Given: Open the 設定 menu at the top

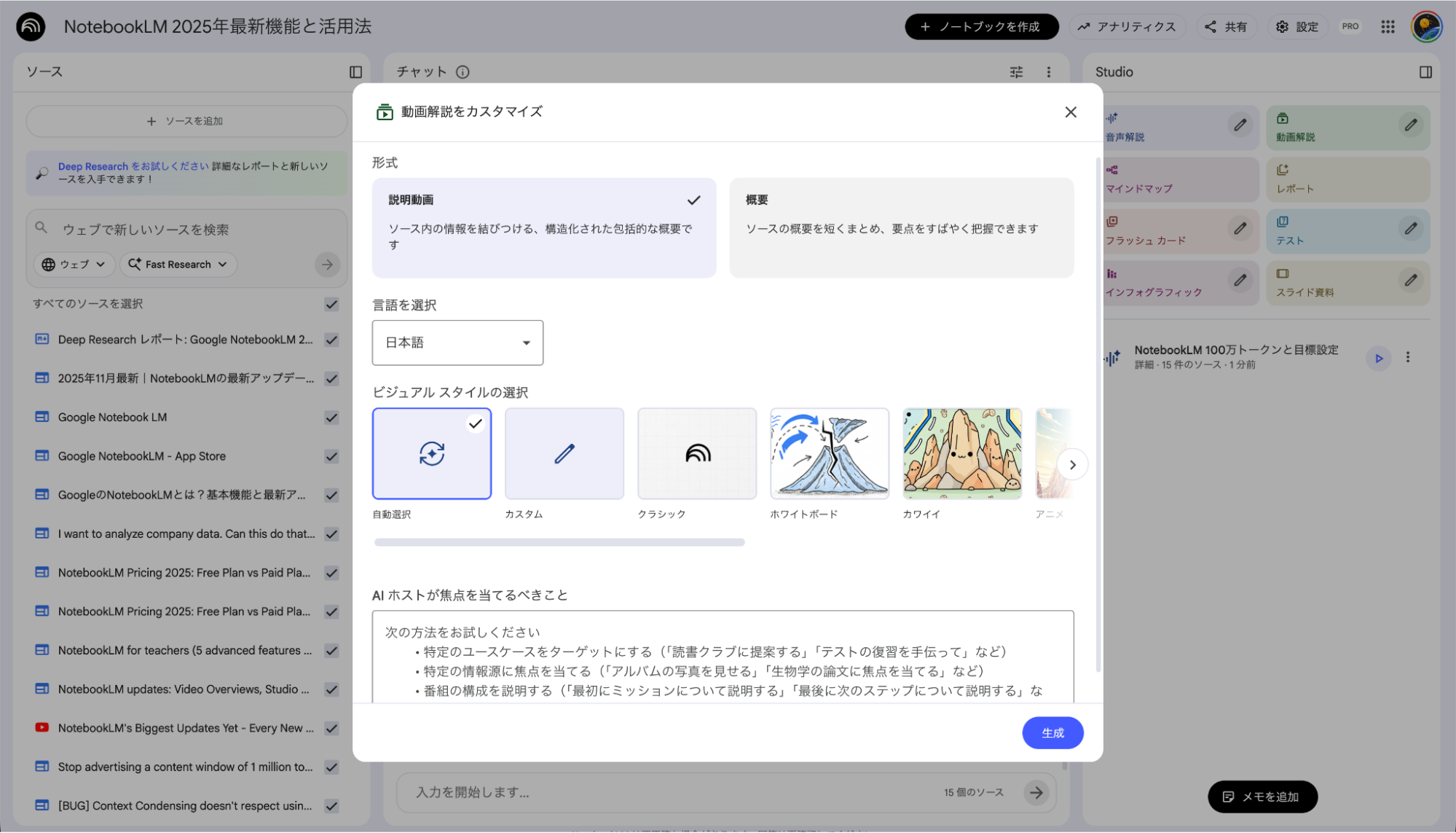Looking at the screenshot, I should 1296,26.
